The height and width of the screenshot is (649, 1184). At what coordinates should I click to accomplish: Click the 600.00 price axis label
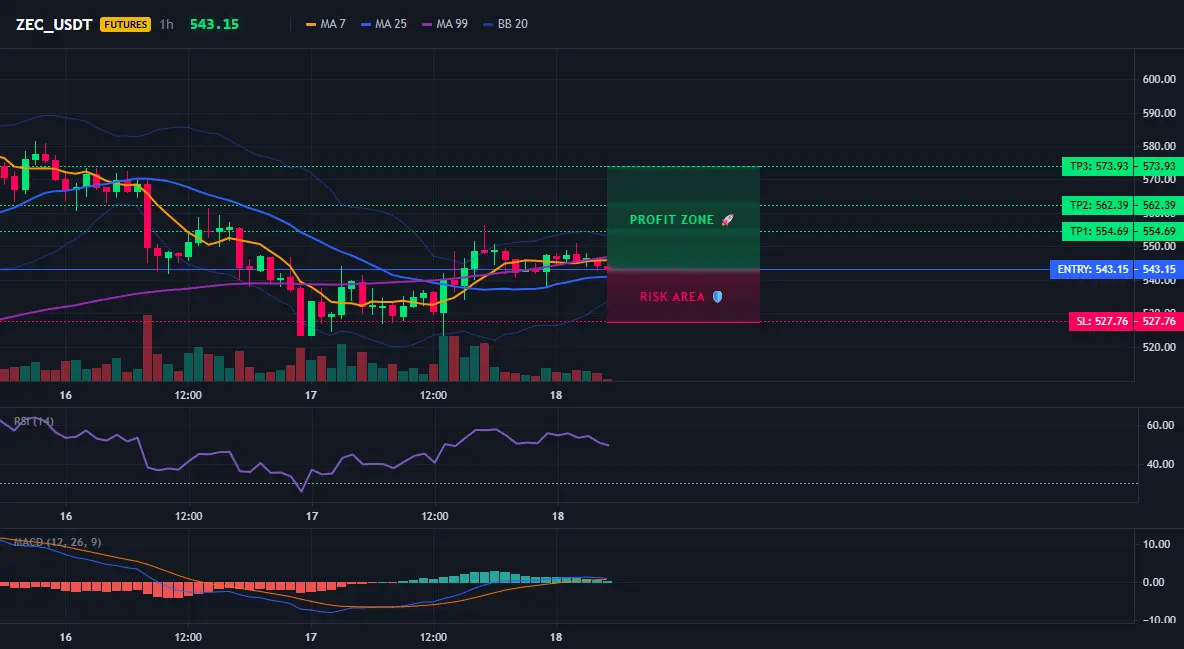pos(1159,79)
